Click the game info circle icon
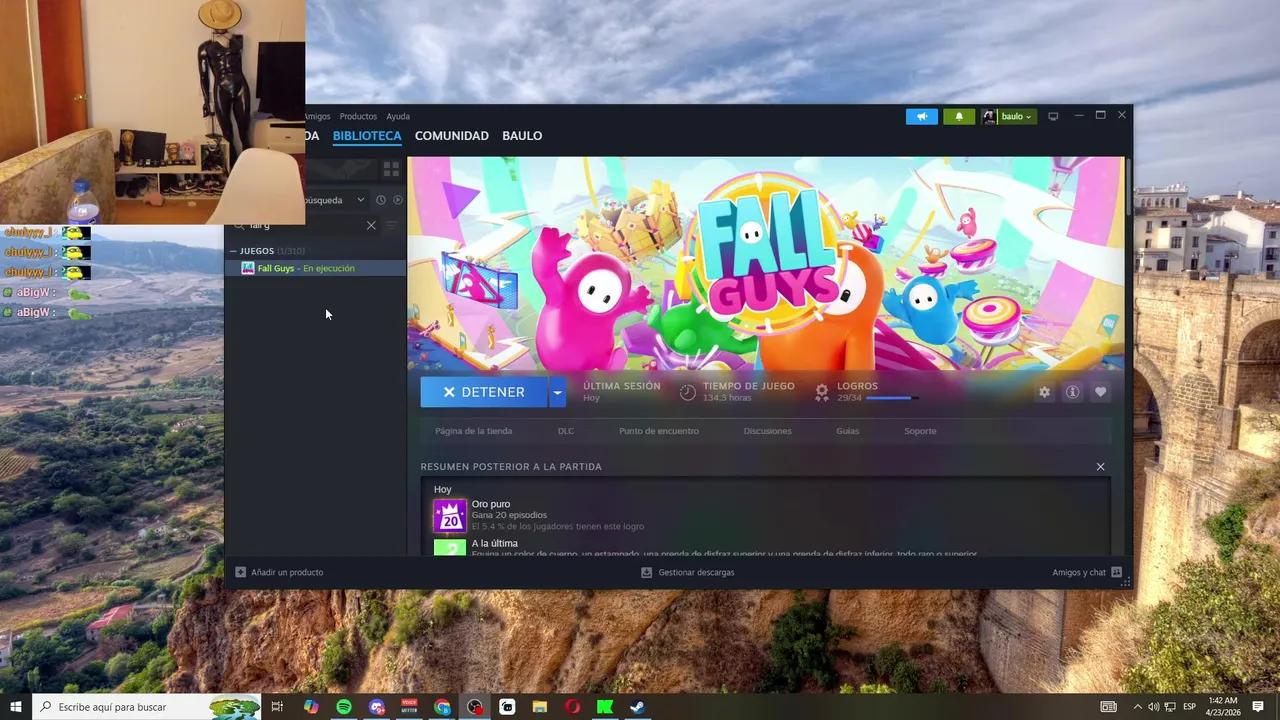Image resolution: width=1280 pixels, height=720 pixels. (1072, 392)
